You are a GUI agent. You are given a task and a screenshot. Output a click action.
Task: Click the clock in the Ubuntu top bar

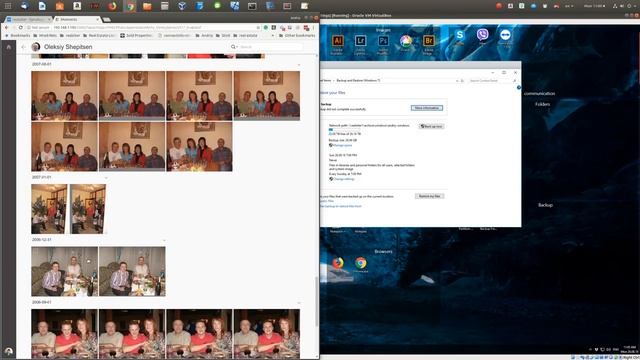click(594, 6)
